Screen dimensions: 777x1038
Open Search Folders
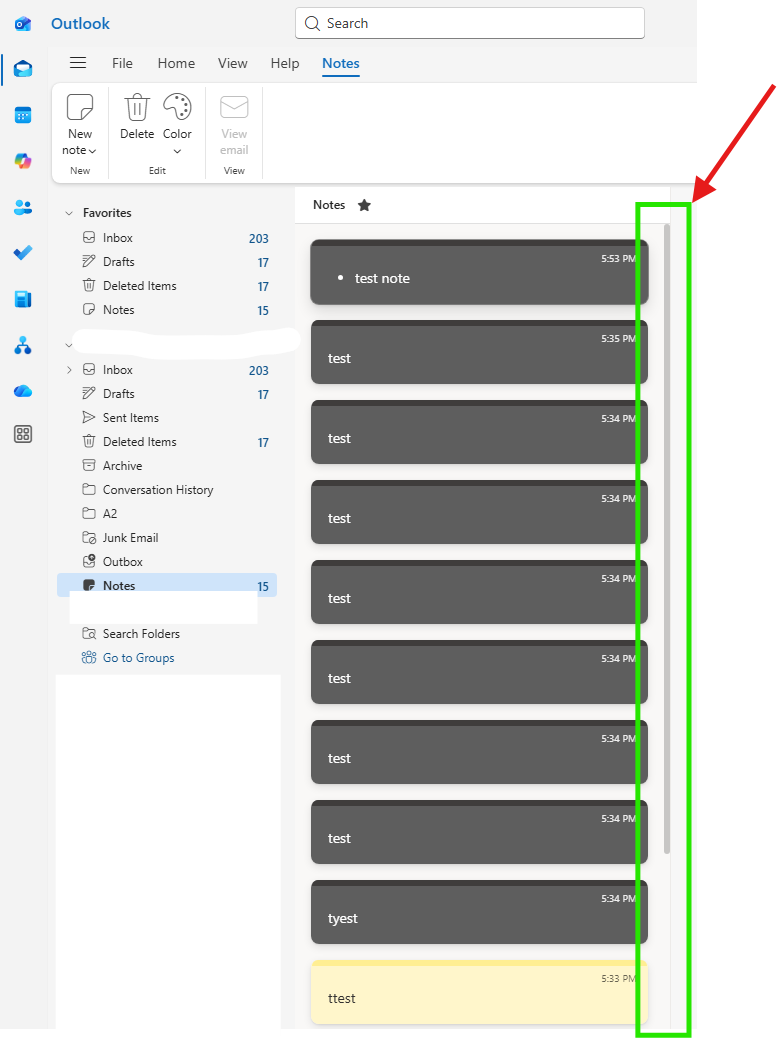click(167, 634)
